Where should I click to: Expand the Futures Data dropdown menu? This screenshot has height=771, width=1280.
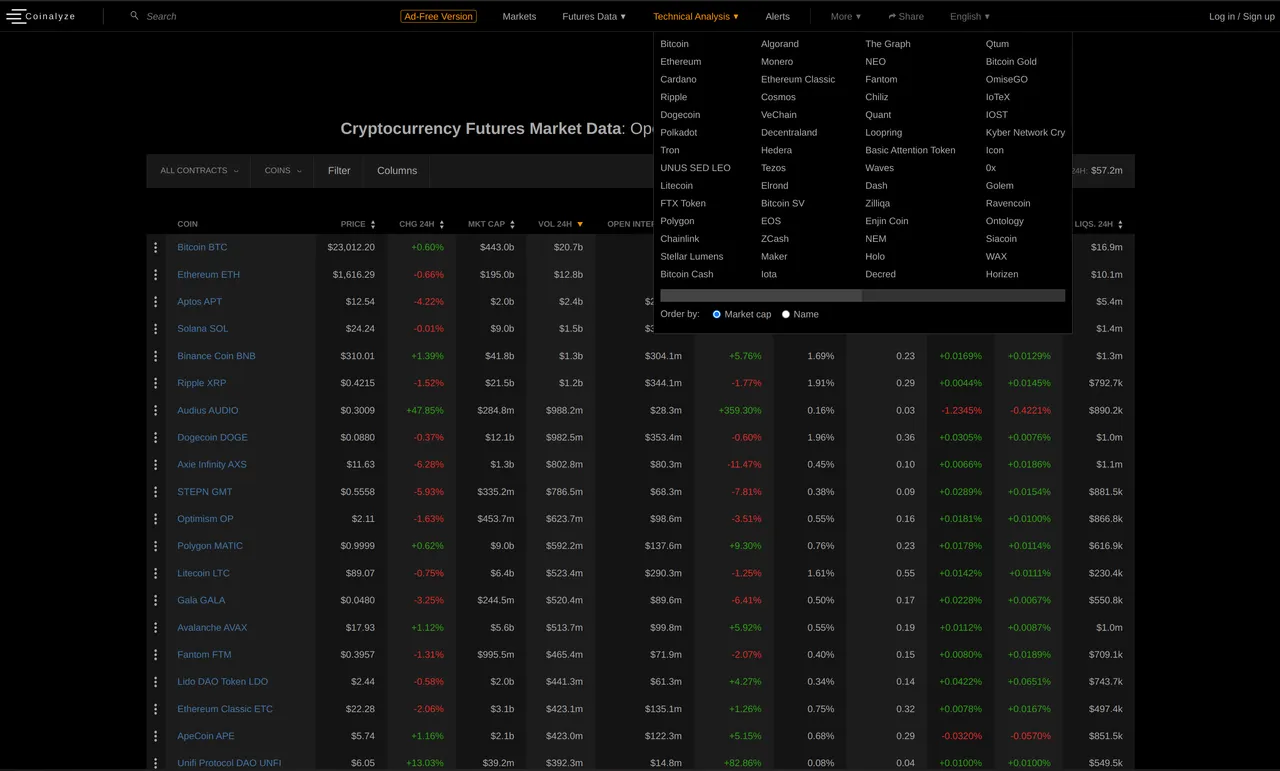[594, 16]
